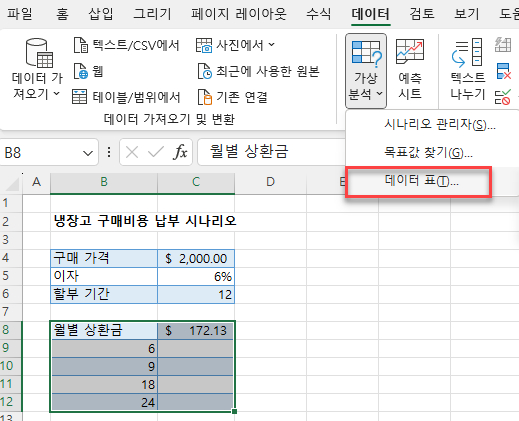The width and height of the screenshot is (519, 421).
Task: Open the 수식 ribbon tab
Action: pyautogui.click(x=319, y=14)
